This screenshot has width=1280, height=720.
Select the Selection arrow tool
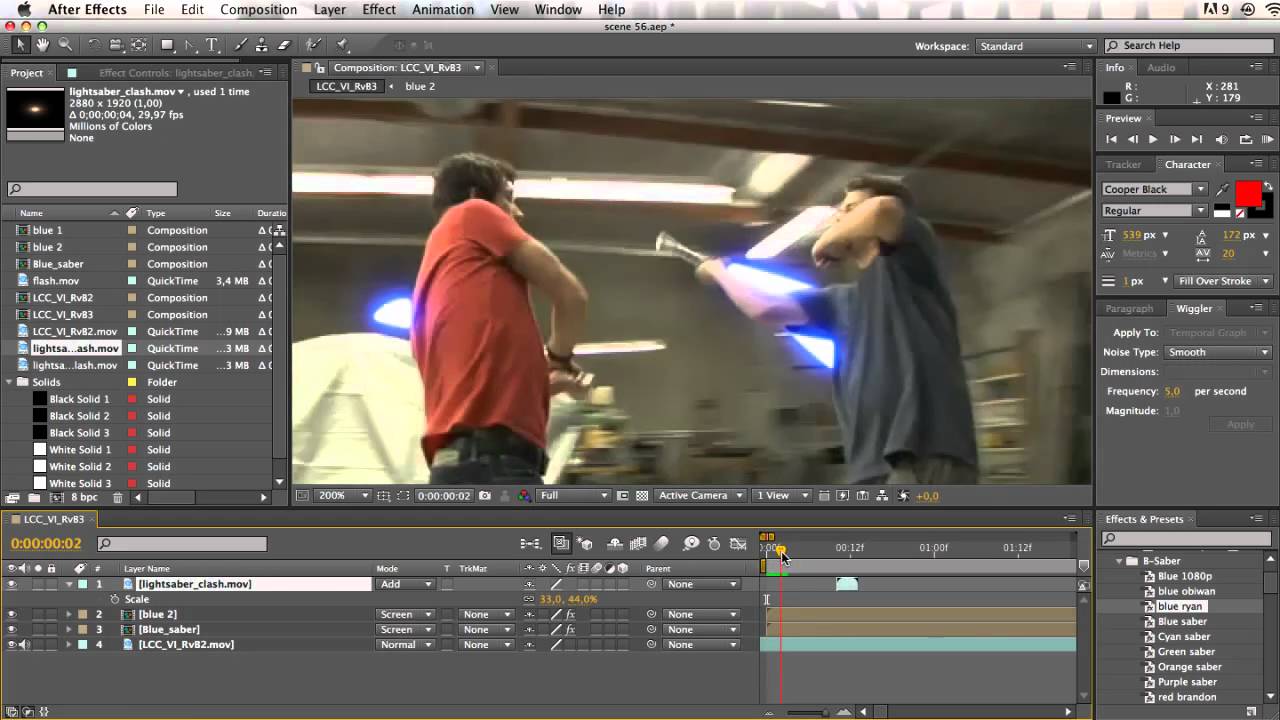20,45
